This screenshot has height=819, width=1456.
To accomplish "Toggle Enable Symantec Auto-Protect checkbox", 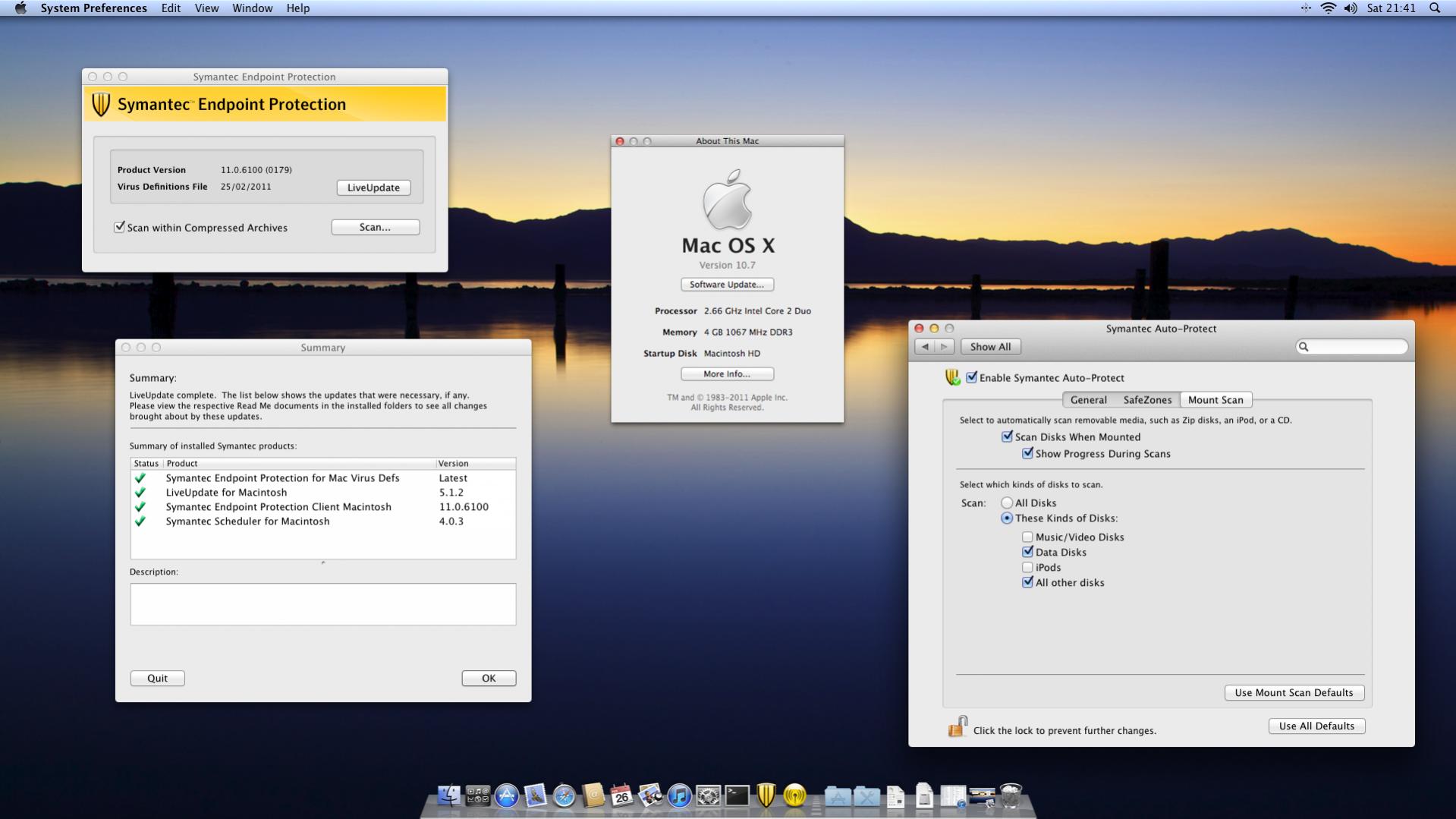I will click(972, 377).
